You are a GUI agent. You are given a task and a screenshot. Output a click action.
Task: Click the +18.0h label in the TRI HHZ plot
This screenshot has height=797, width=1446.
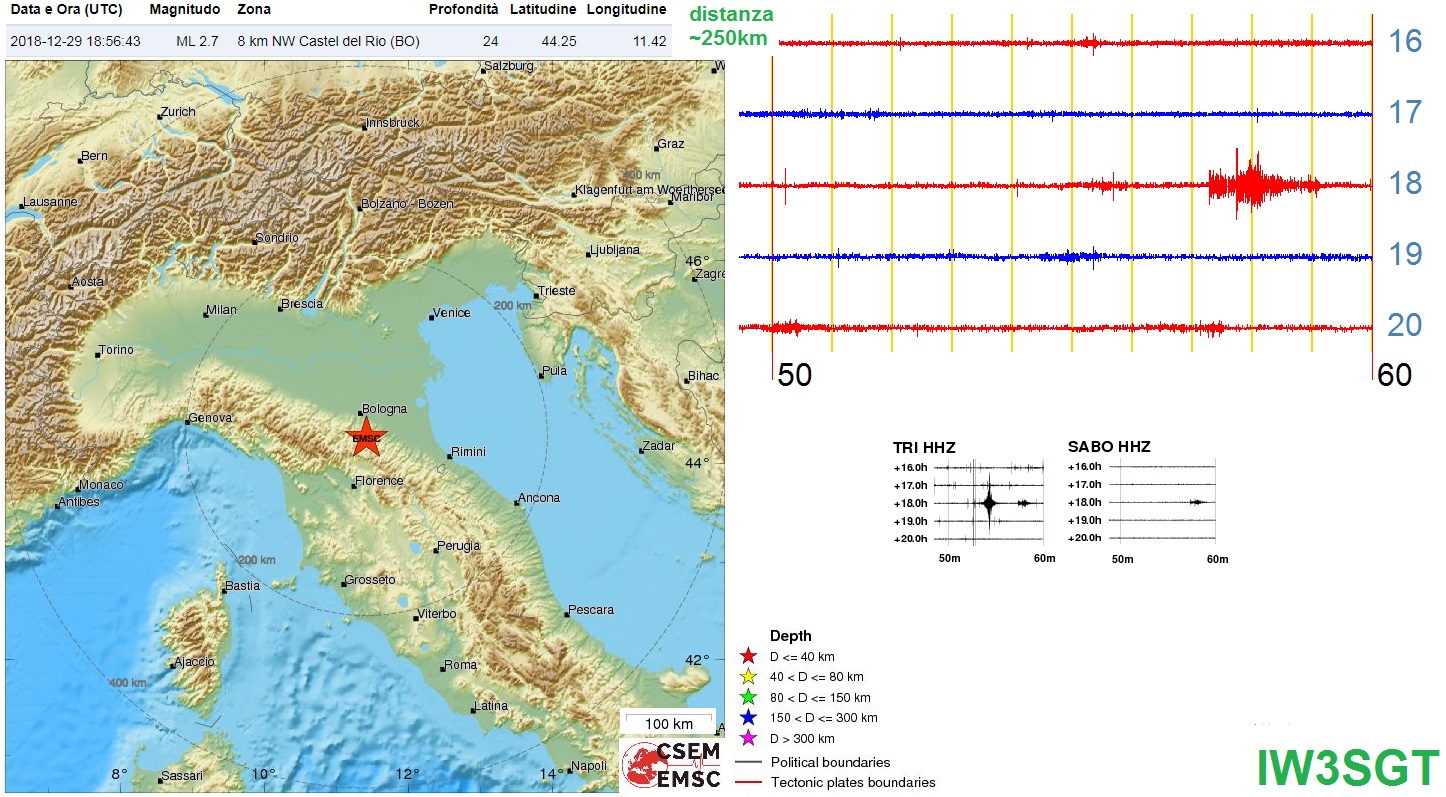(x=912, y=502)
